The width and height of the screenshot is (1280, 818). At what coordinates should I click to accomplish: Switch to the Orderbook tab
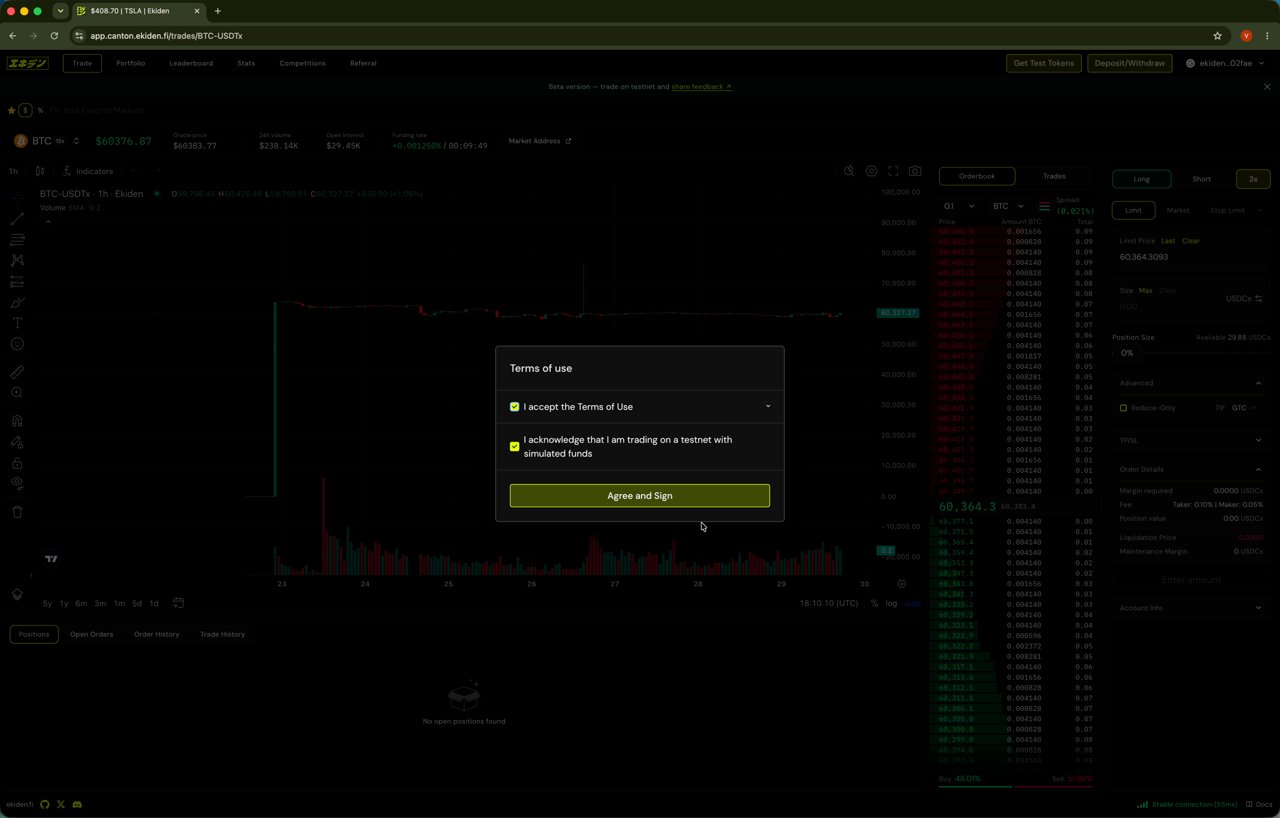(977, 176)
